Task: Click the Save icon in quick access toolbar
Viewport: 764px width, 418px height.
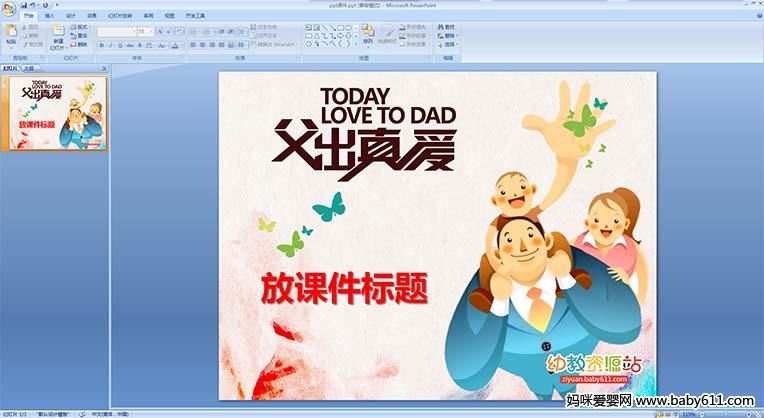Action: (24, 5)
